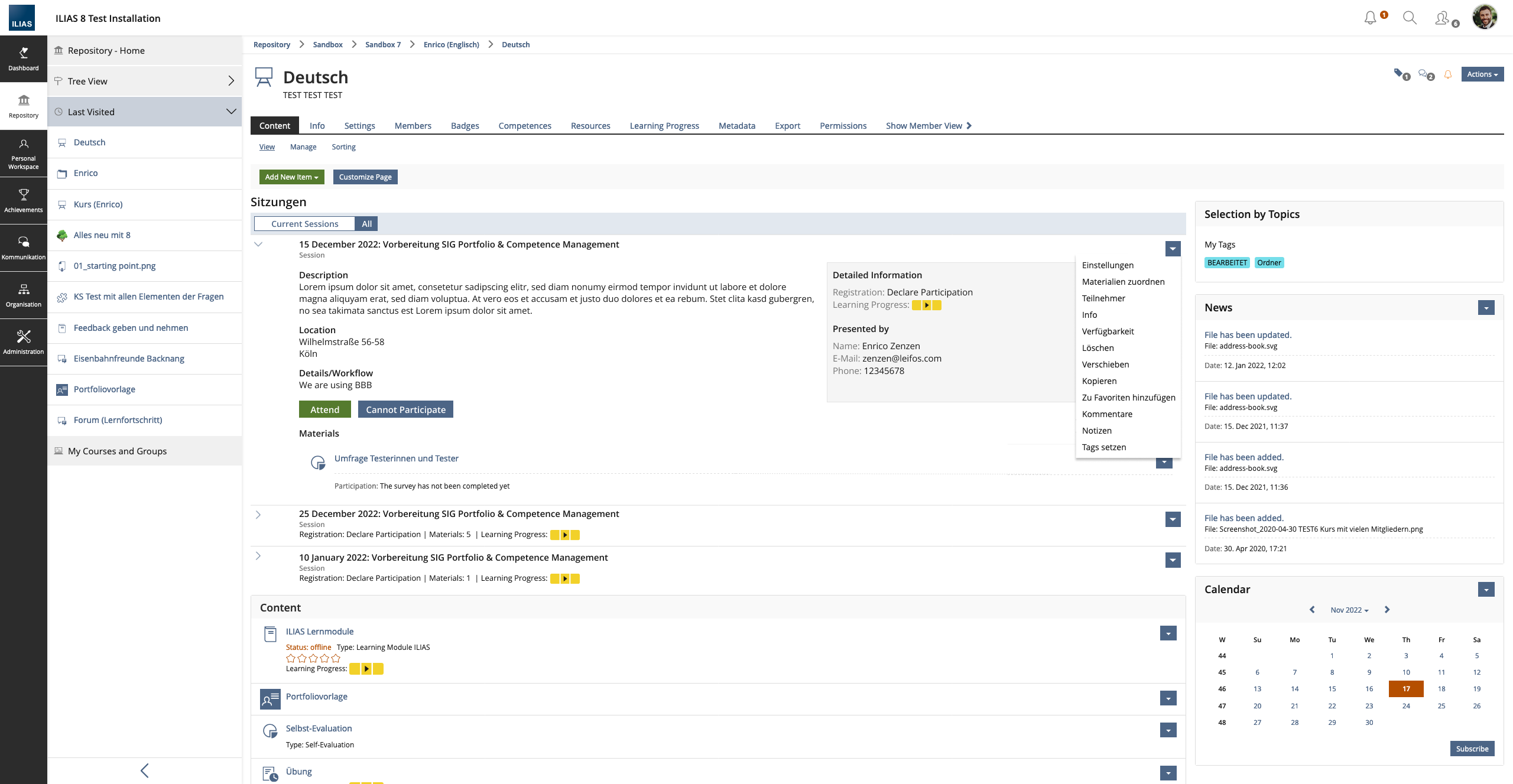The image size is (1513, 784).
Task: Select day 24 in the calendar
Action: coord(1406,706)
